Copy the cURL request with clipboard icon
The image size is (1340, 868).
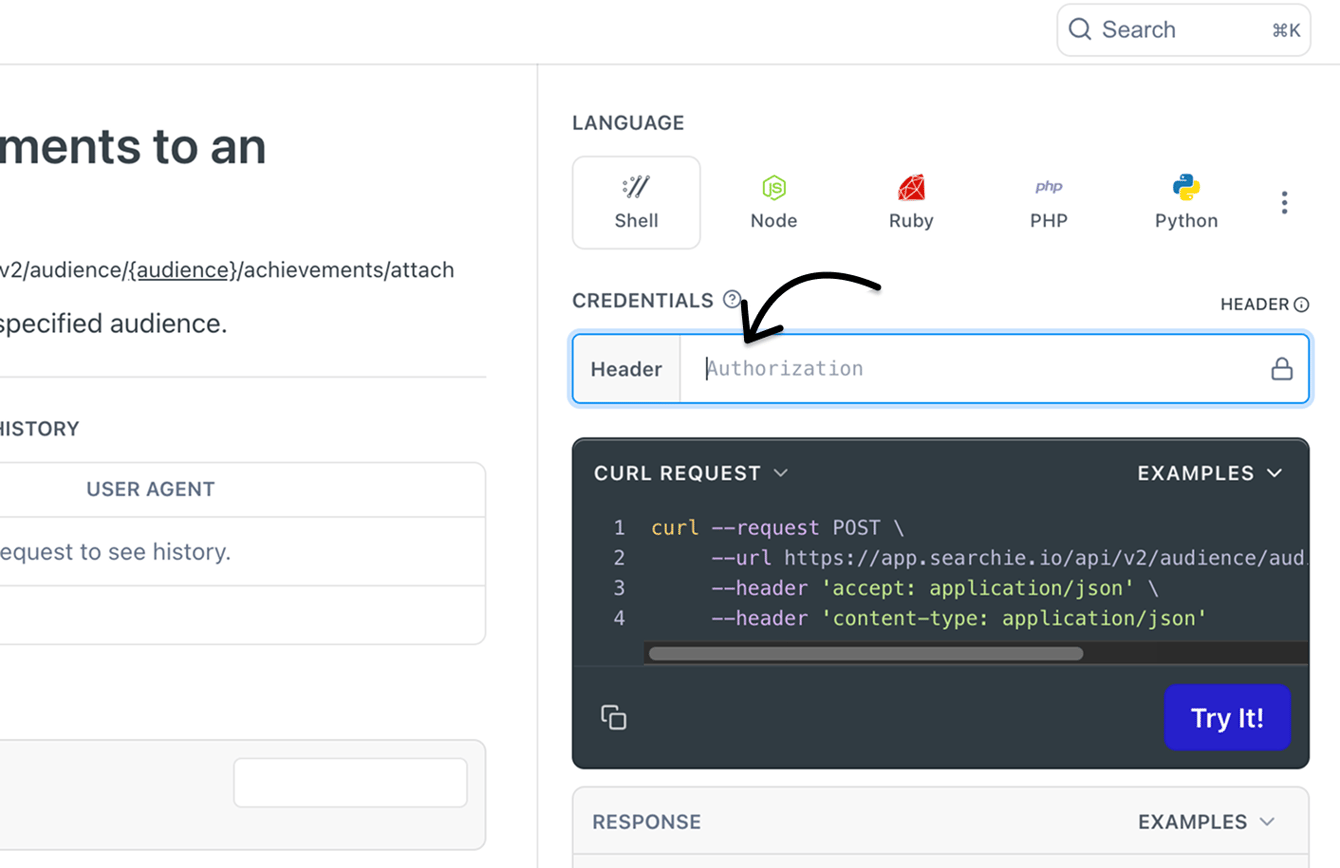(614, 717)
